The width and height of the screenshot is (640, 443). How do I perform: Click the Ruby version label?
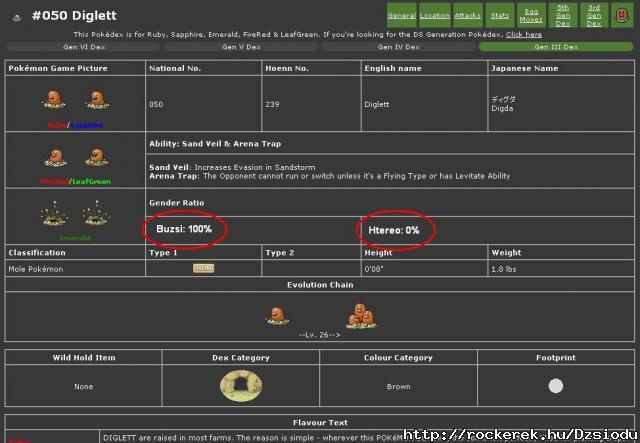click(57, 125)
